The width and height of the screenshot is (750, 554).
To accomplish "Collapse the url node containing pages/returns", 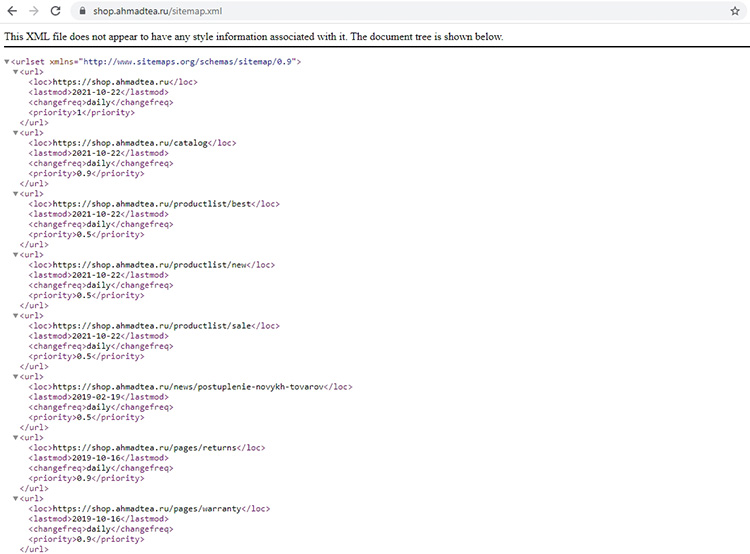I will (x=16, y=438).
